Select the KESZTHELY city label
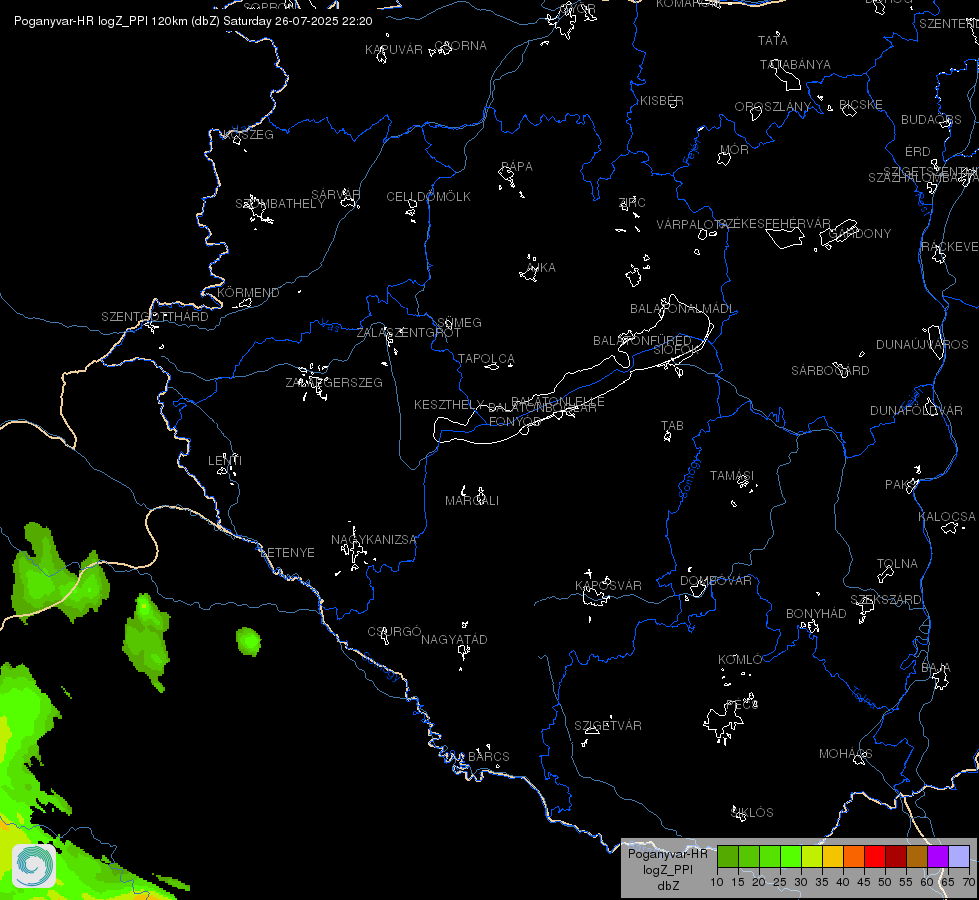The width and height of the screenshot is (979, 900). click(x=449, y=405)
